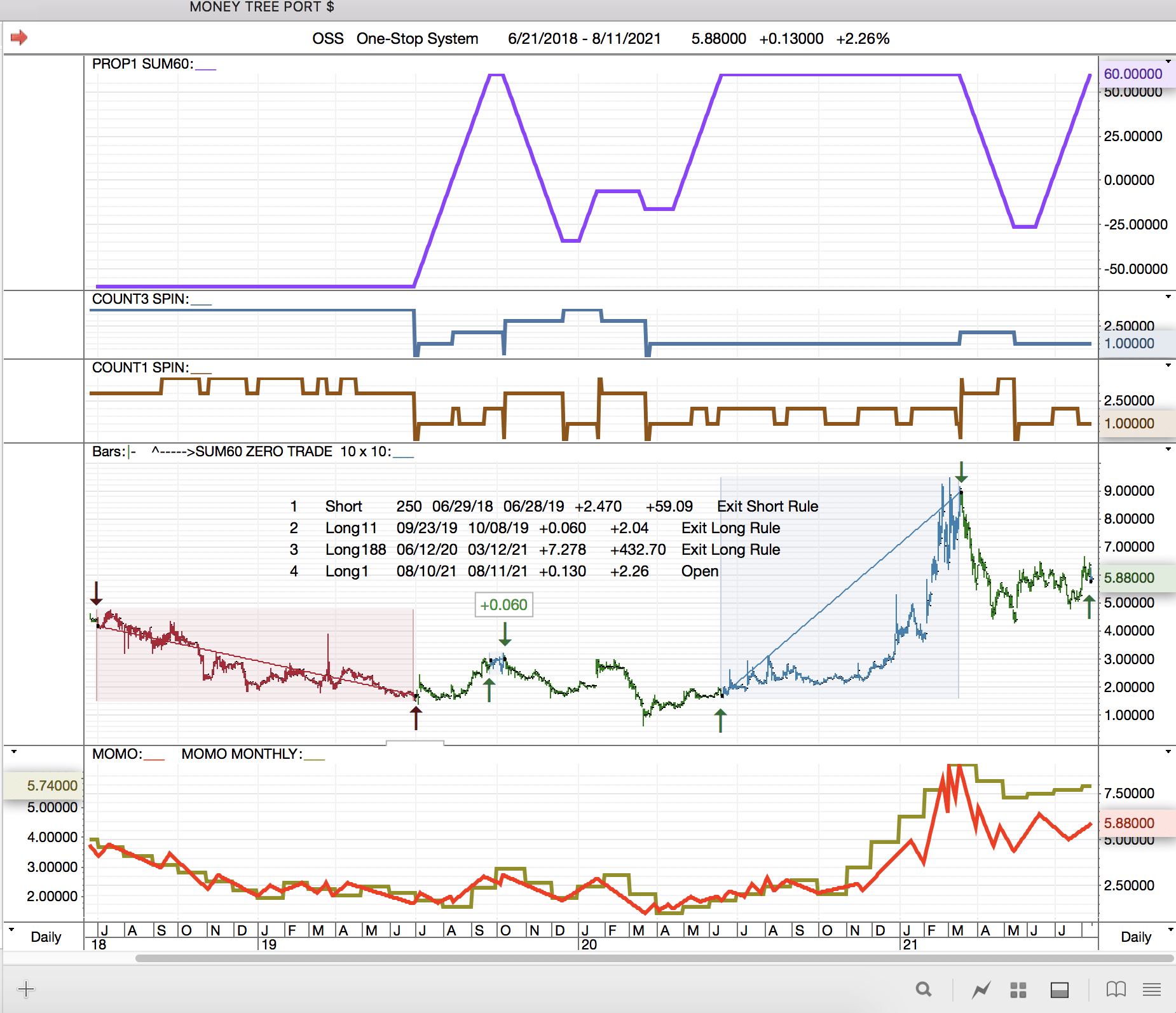Open the MOMO pane left-side menu triangle

pyautogui.click(x=14, y=752)
